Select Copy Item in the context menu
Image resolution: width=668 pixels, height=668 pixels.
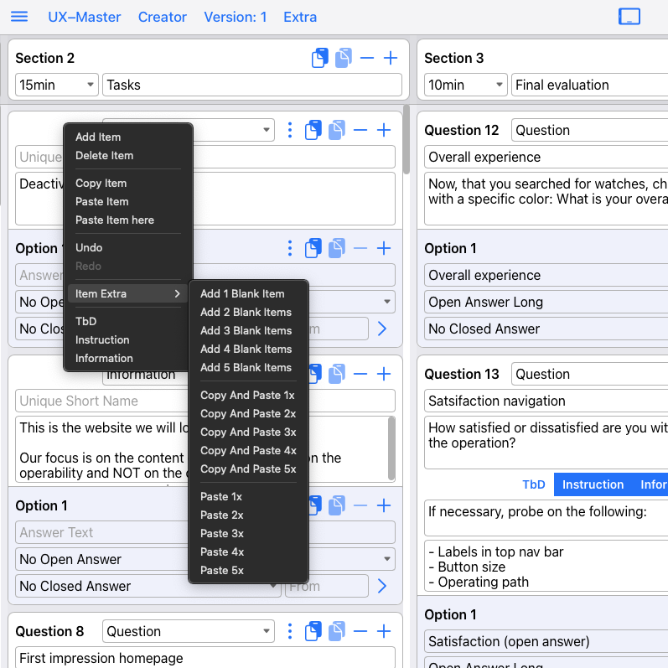tap(101, 183)
